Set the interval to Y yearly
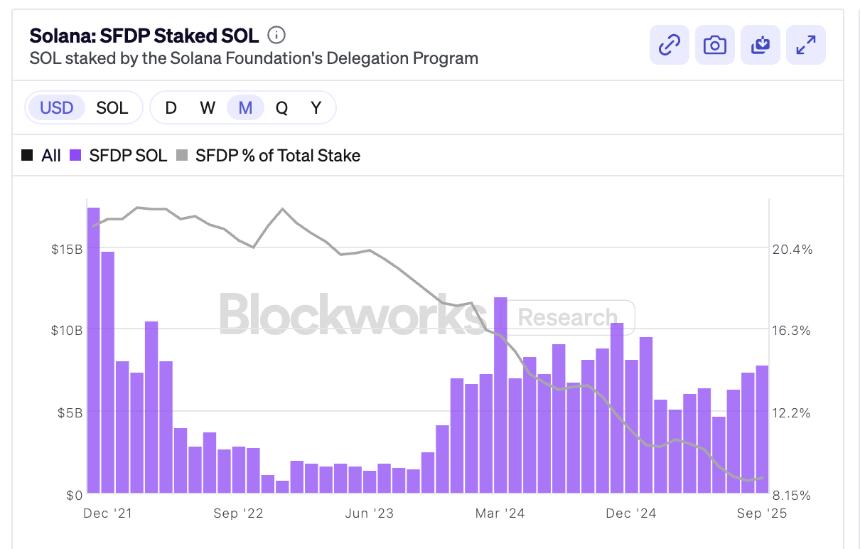The width and height of the screenshot is (860, 549). point(316,108)
